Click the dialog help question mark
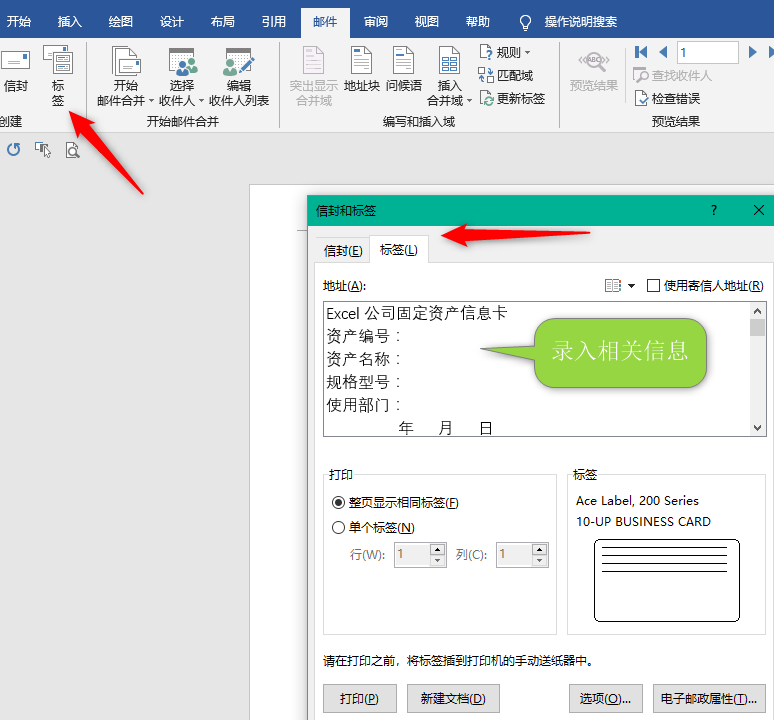 click(x=714, y=211)
